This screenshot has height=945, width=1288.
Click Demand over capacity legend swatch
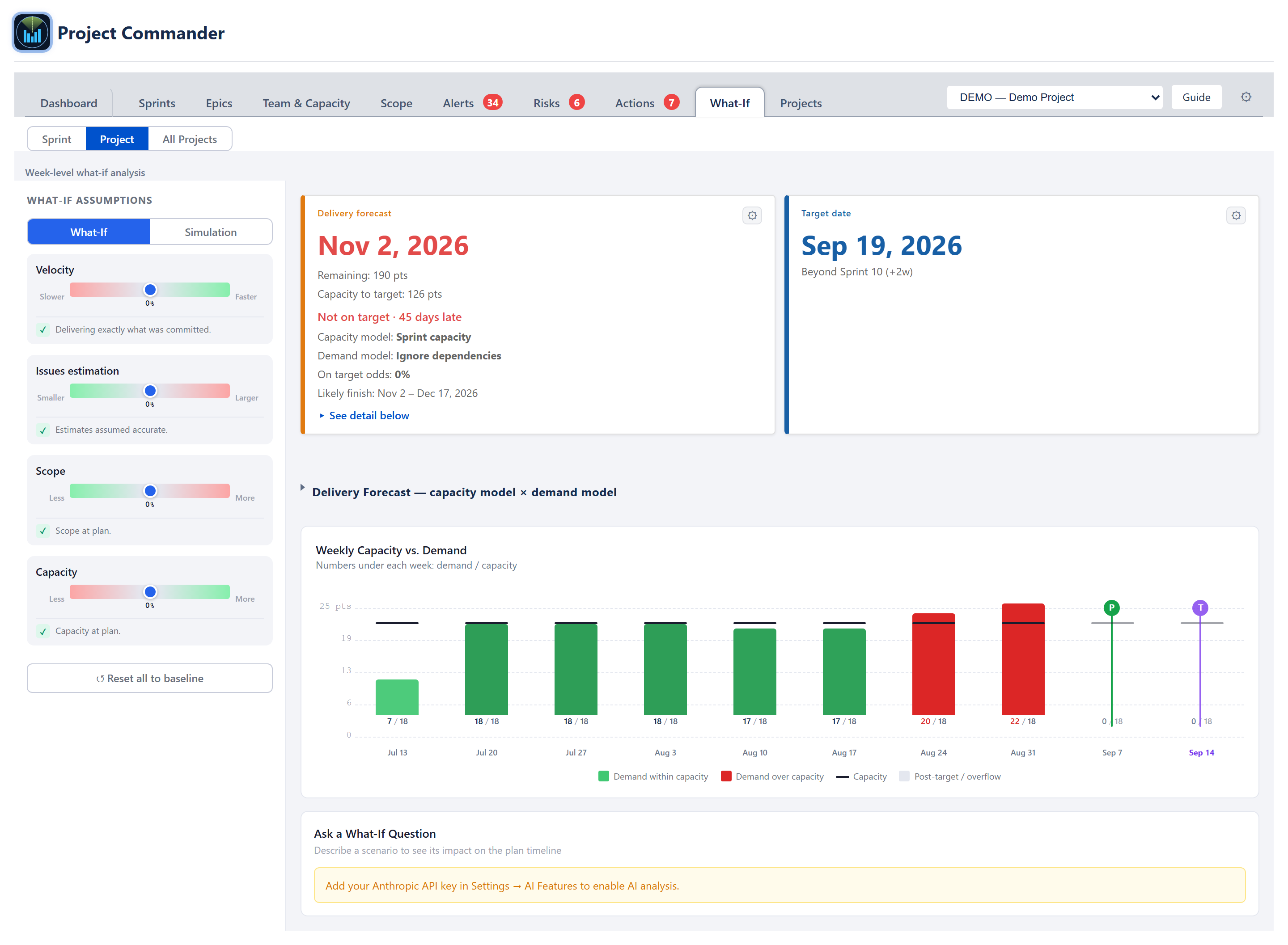tap(725, 776)
